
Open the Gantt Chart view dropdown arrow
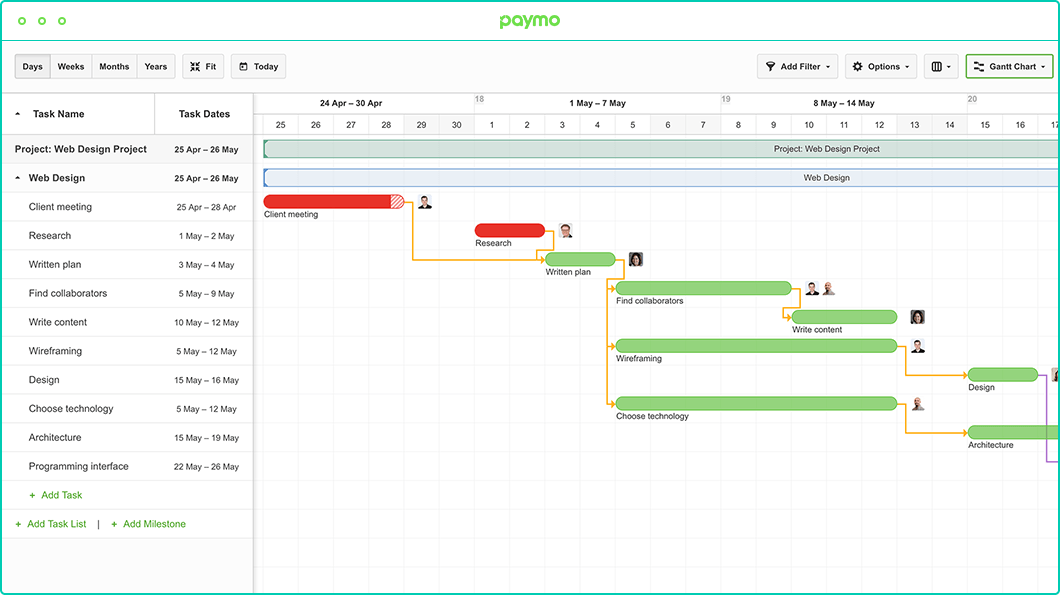pyautogui.click(x=1043, y=67)
